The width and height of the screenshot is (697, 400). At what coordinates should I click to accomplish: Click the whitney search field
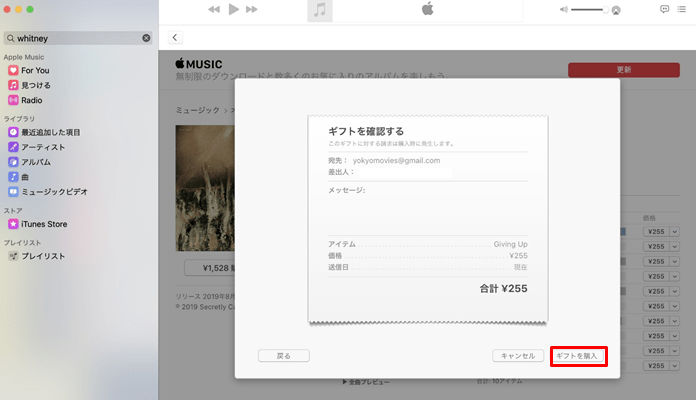coord(78,38)
